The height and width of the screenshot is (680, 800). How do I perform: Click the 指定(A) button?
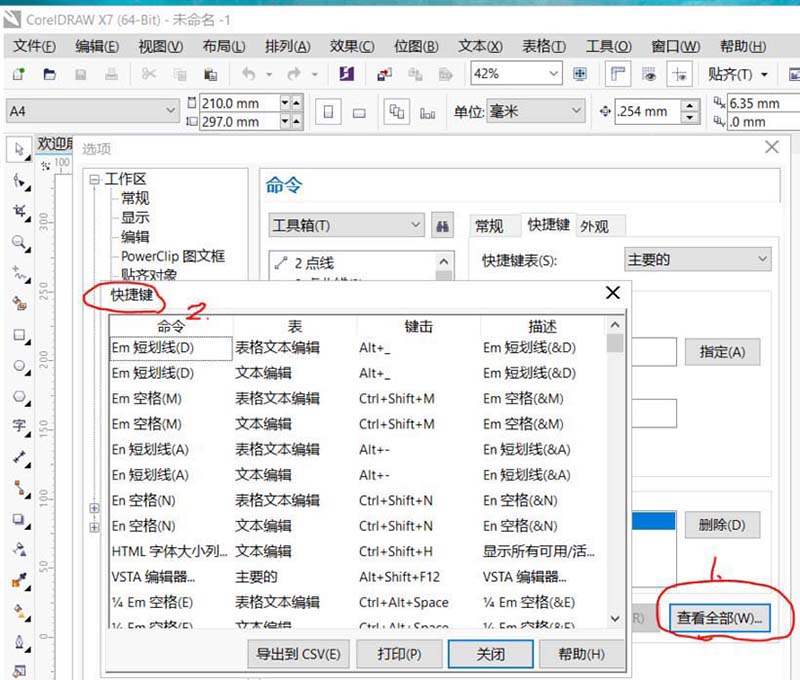(x=722, y=352)
